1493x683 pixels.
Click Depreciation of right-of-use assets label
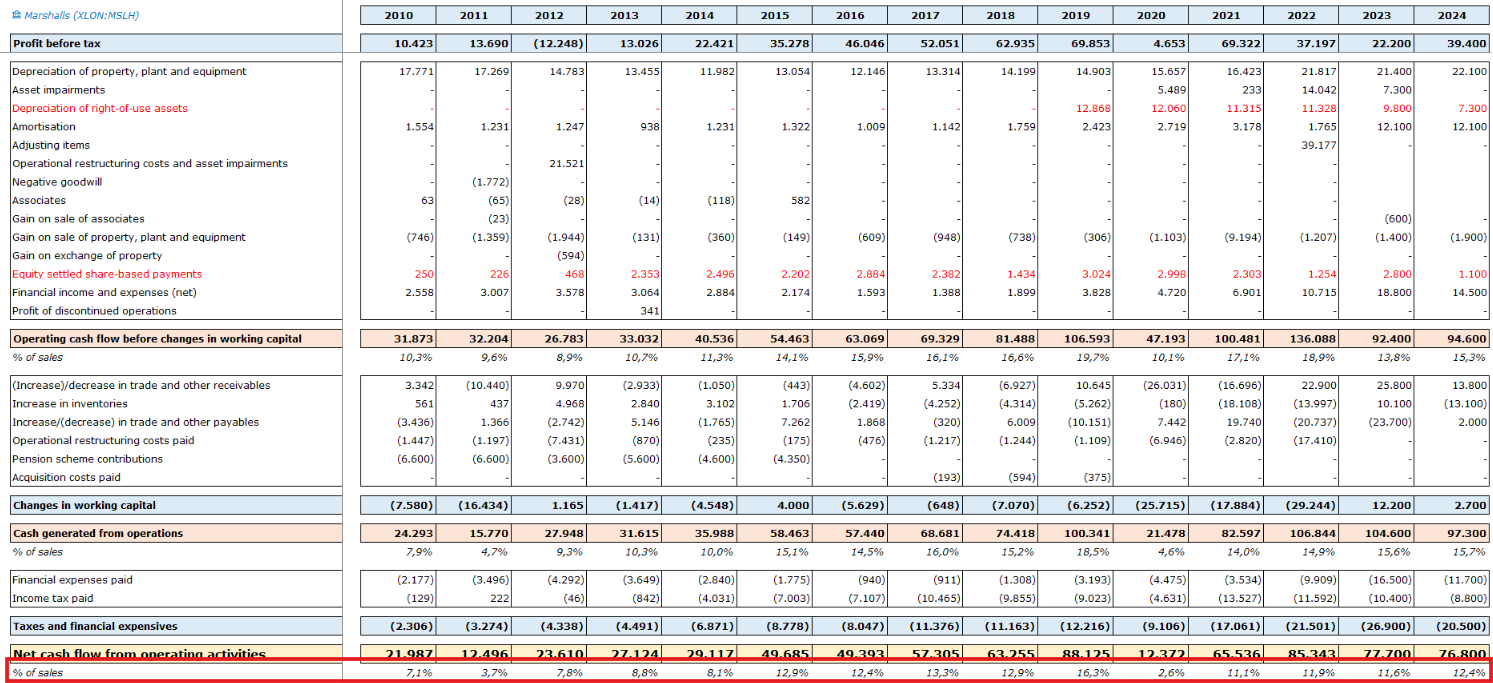(x=100, y=108)
